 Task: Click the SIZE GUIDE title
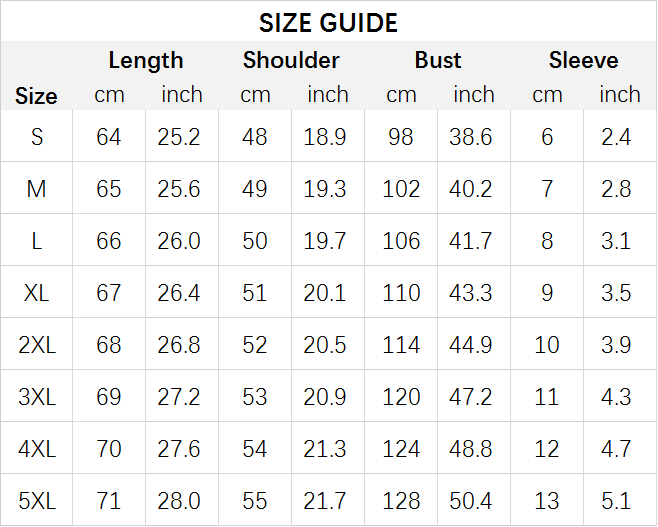328,23
